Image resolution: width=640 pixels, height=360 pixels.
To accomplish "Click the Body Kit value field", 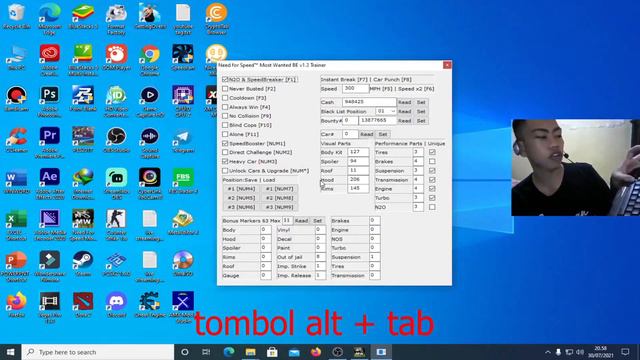I will [x=358, y=152].
